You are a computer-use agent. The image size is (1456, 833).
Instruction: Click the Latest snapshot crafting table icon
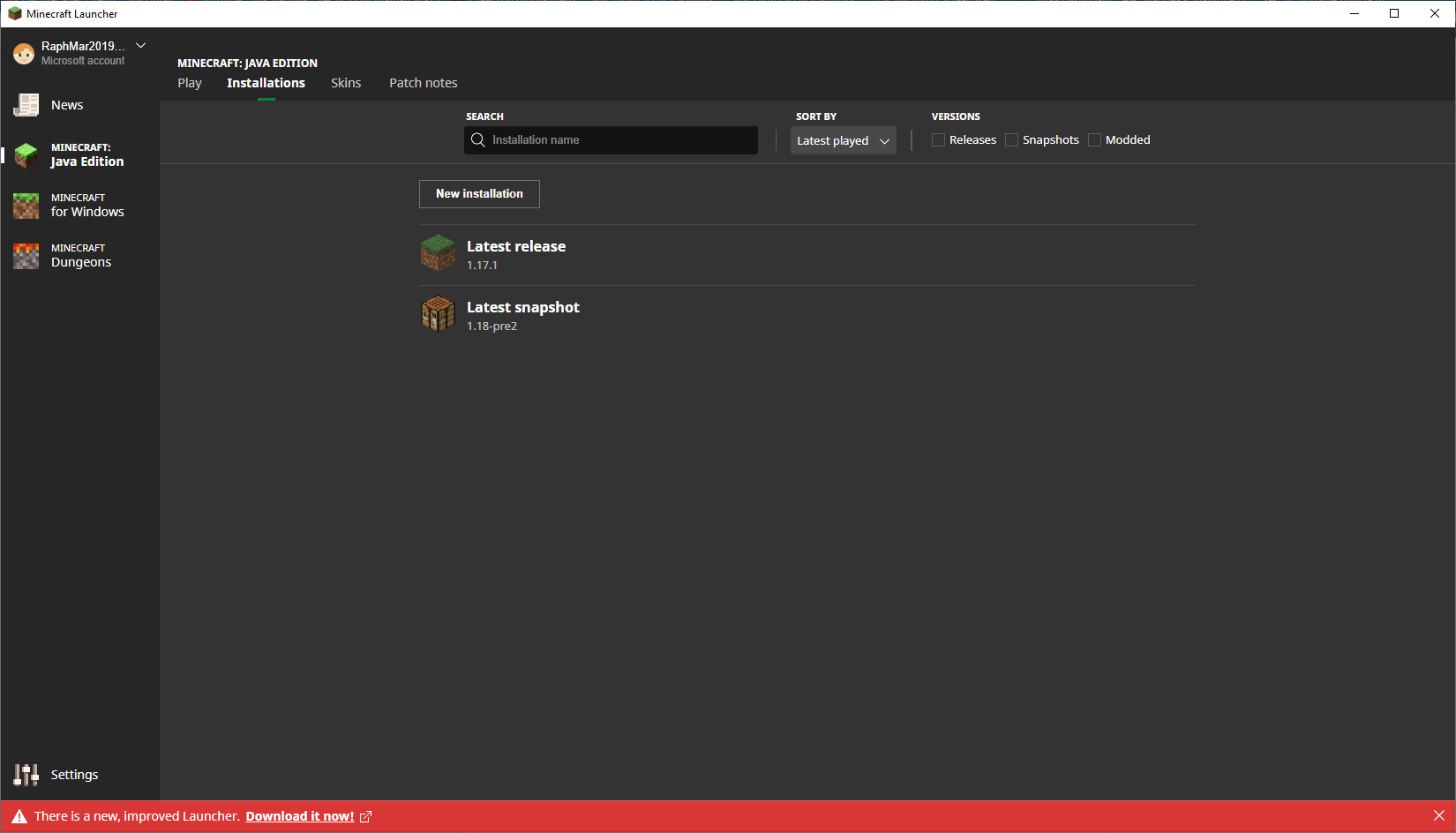(438, 315)
